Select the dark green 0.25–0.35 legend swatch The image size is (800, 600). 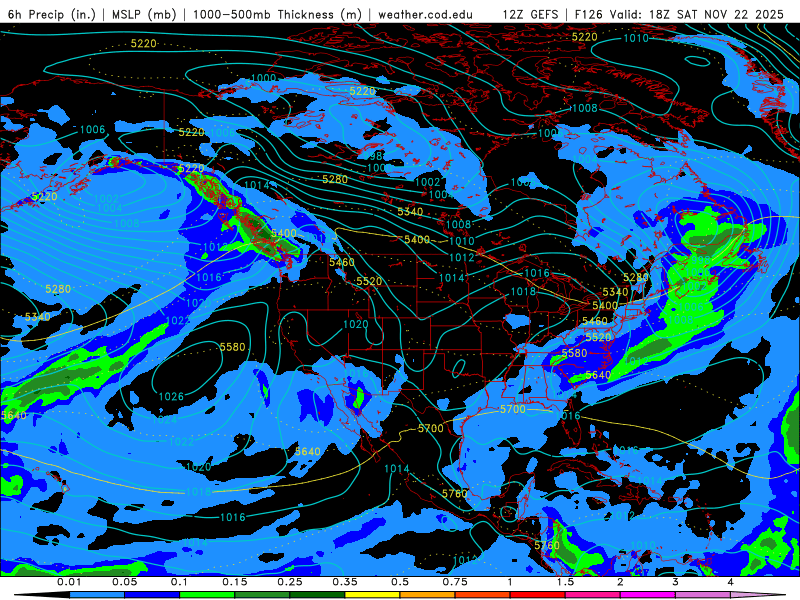point(317,595)
